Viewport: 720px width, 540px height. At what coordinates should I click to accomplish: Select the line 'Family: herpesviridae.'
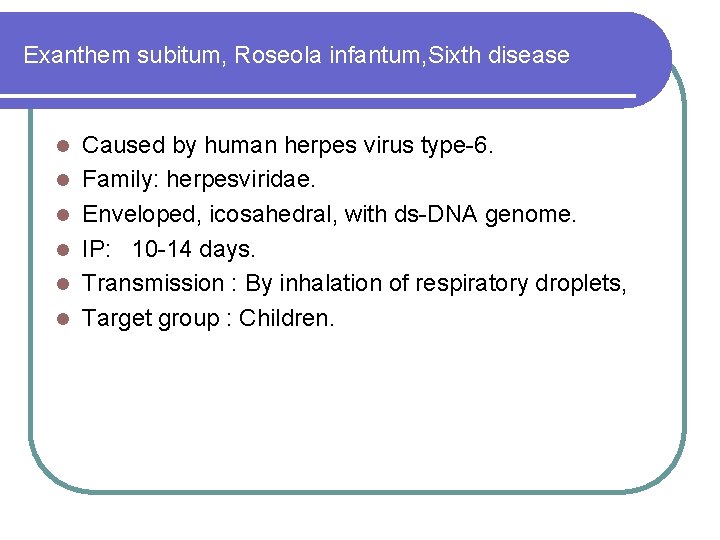click(199, 180)
